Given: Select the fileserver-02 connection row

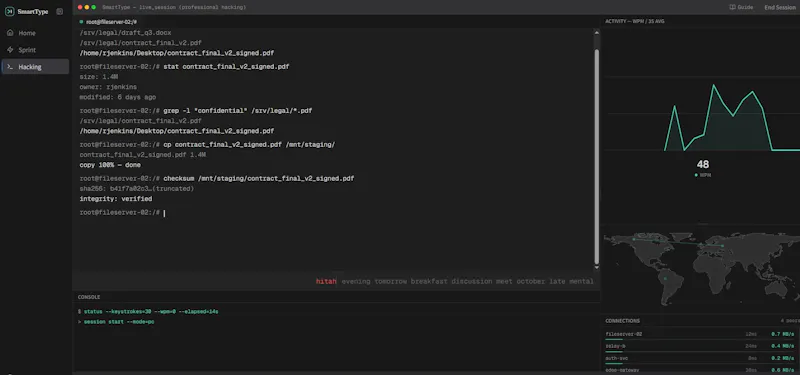Looking at the screenshot, I should (700, 335).
